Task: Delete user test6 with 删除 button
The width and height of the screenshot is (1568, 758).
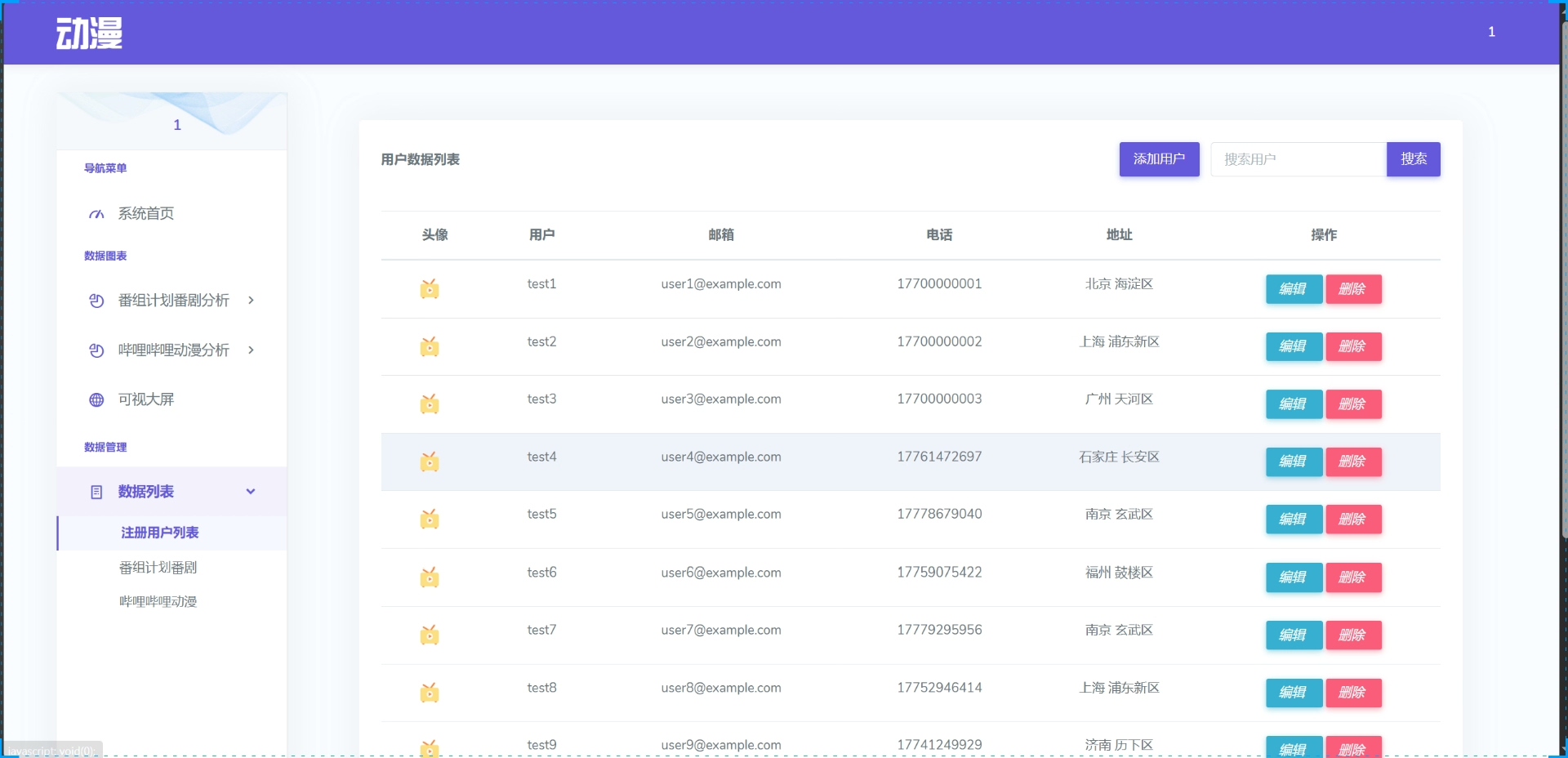Action: coord(1353,577)
